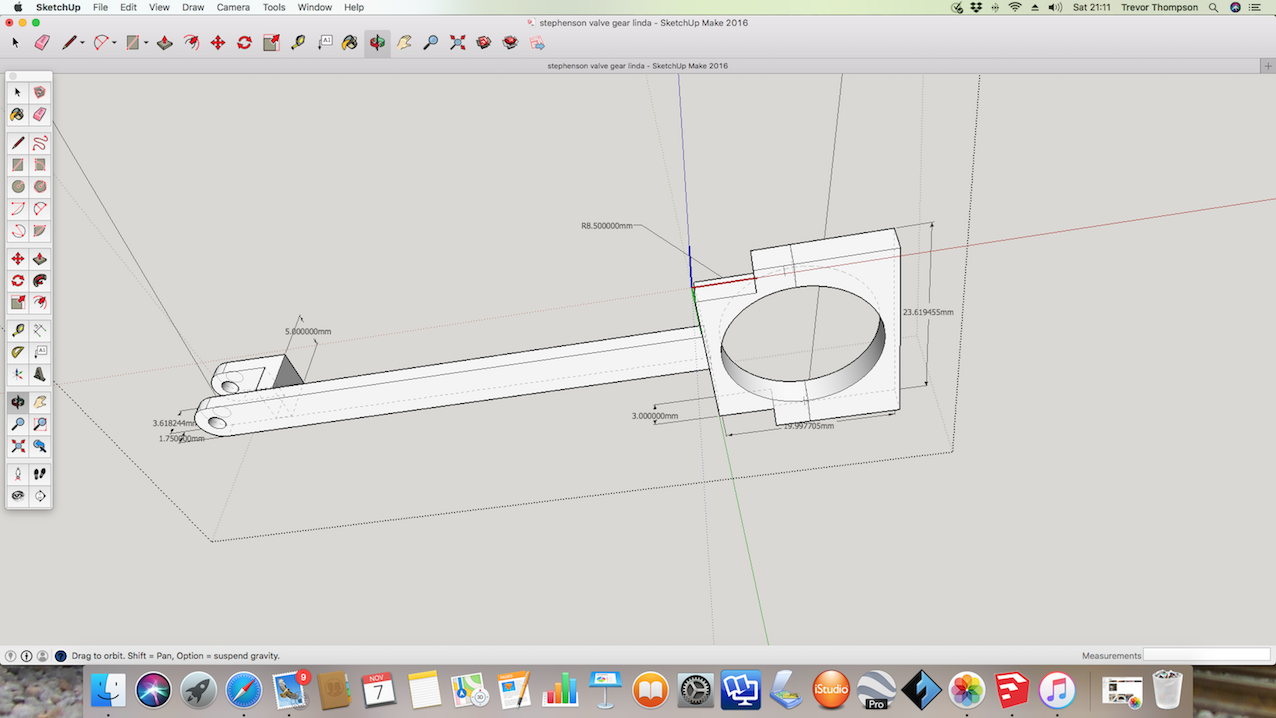The height and width of the screenshot is (718, 1276).
Task: Select the Offset tool in top toolbar
Action: click(192, 43)
